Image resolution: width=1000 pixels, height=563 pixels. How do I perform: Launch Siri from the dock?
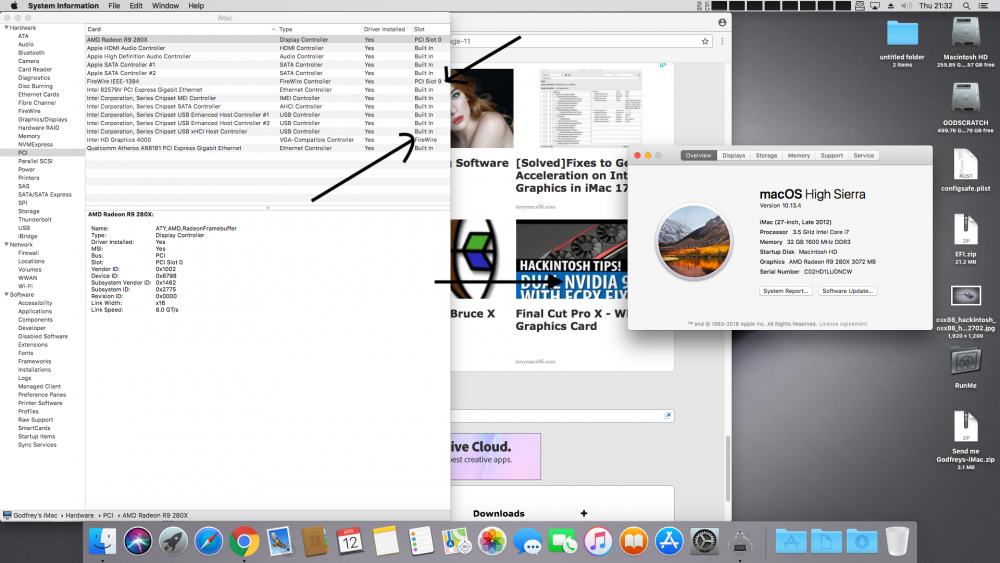(x=138, y=542)
